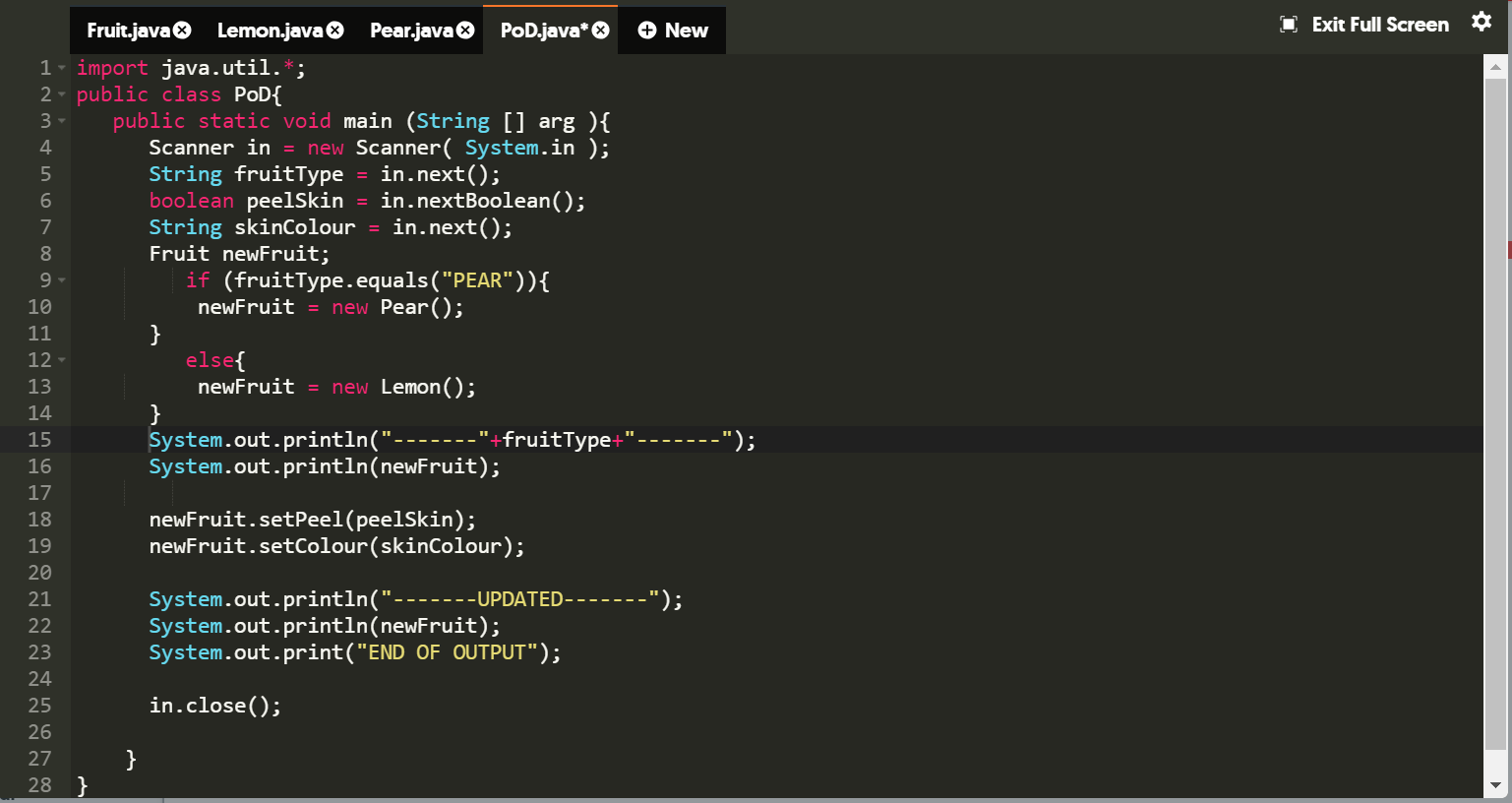Click 'Scanner(' constructor call on line 4
This screenshot has width=1512, height=803.
coord(404,148)
